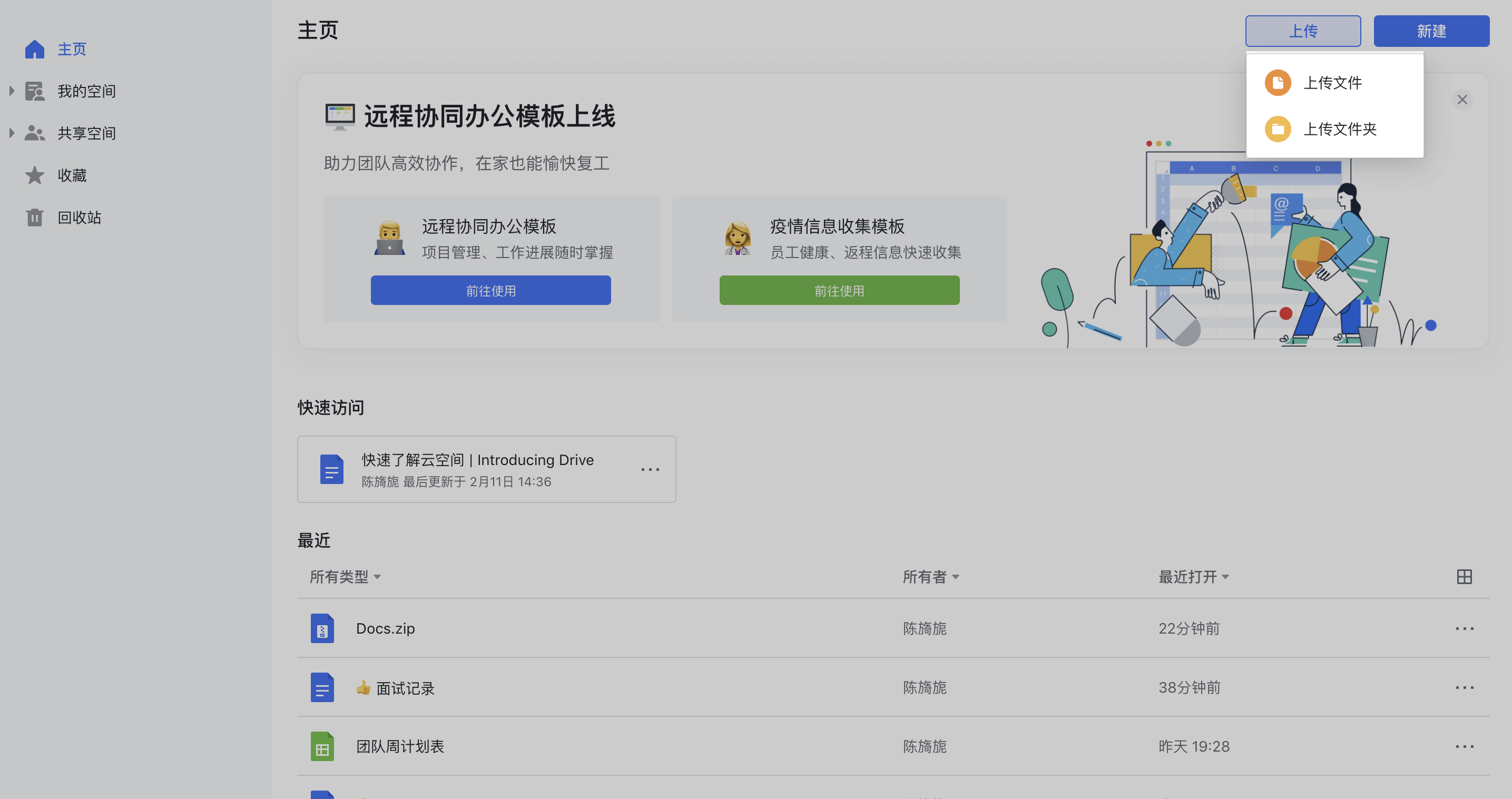Select 上传文件夹 from the upload menu
The image size is (1512, 799).
1340,129
